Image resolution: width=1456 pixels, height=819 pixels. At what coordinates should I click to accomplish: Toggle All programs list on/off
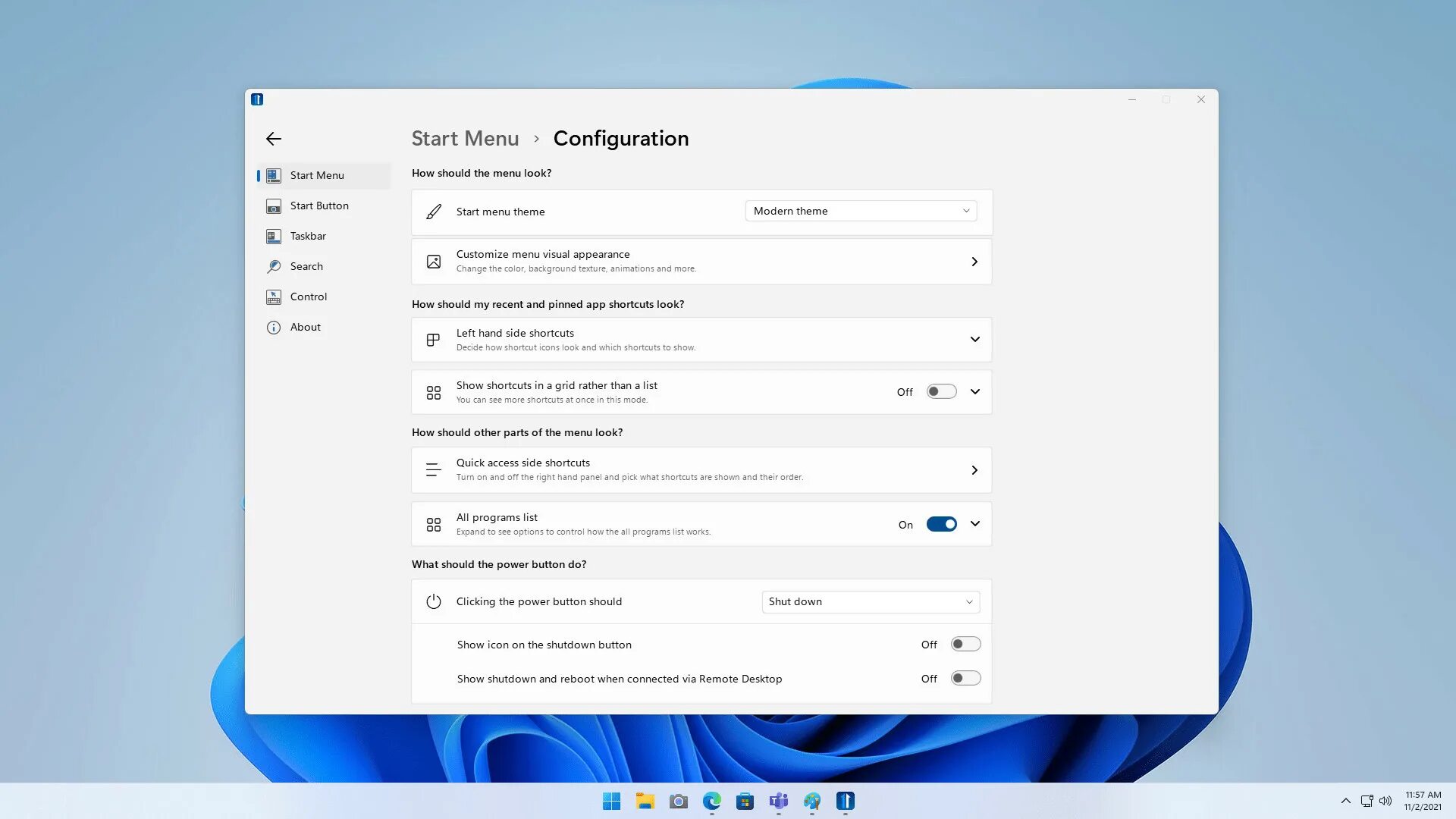point(942,524)
